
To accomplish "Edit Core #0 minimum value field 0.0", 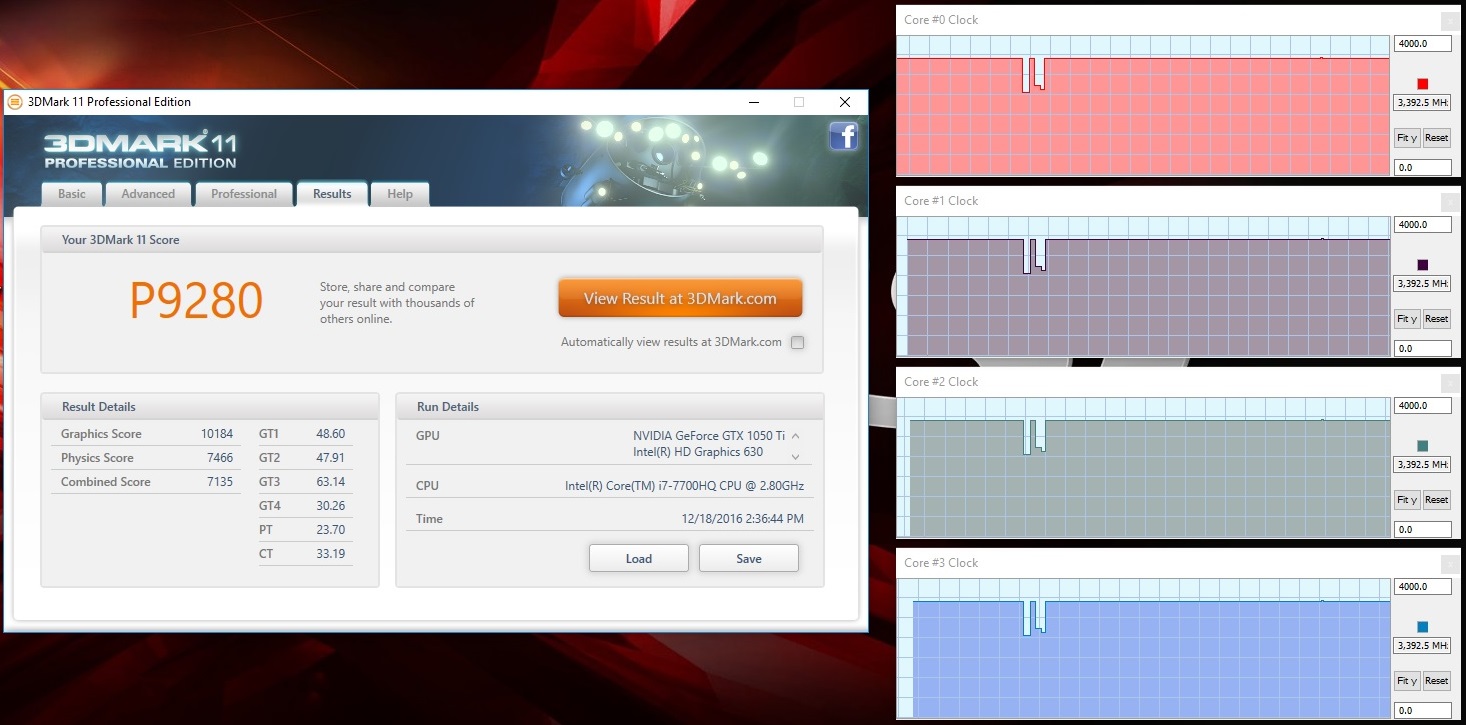I will pos(1422,168).
